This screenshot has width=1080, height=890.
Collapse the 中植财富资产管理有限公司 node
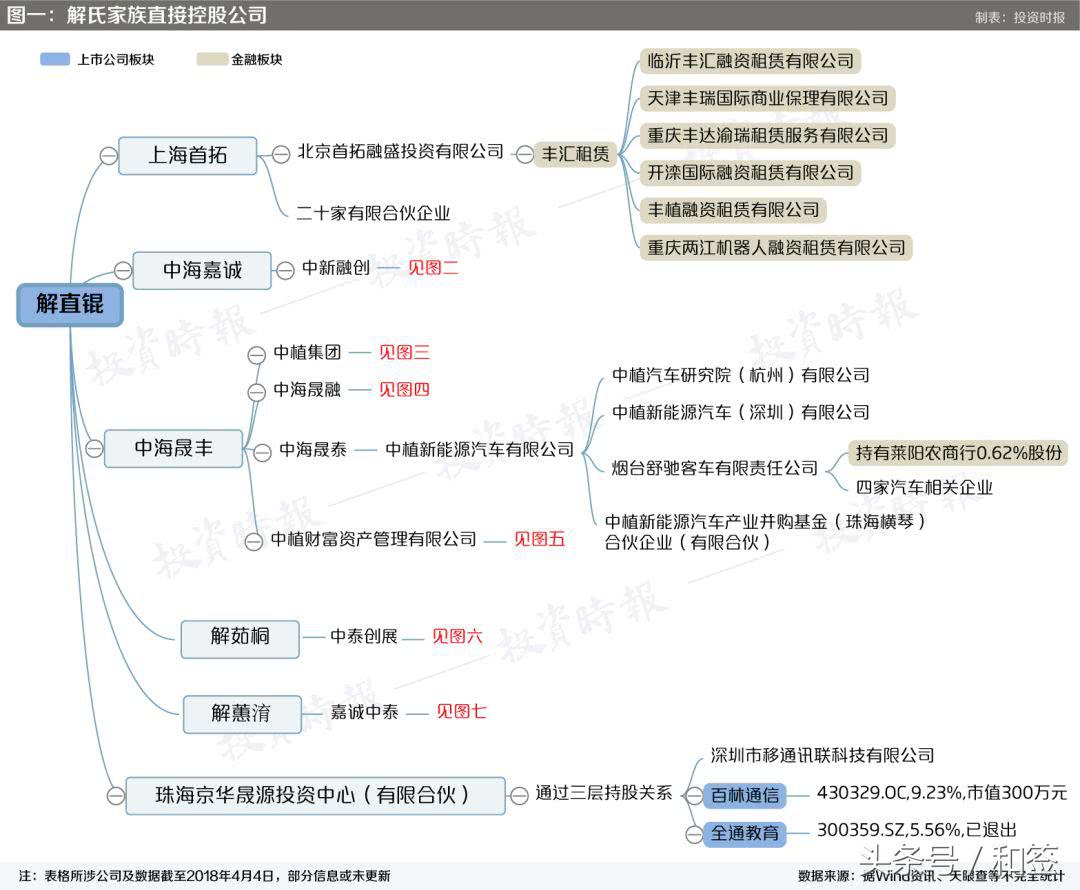[253, 539]
